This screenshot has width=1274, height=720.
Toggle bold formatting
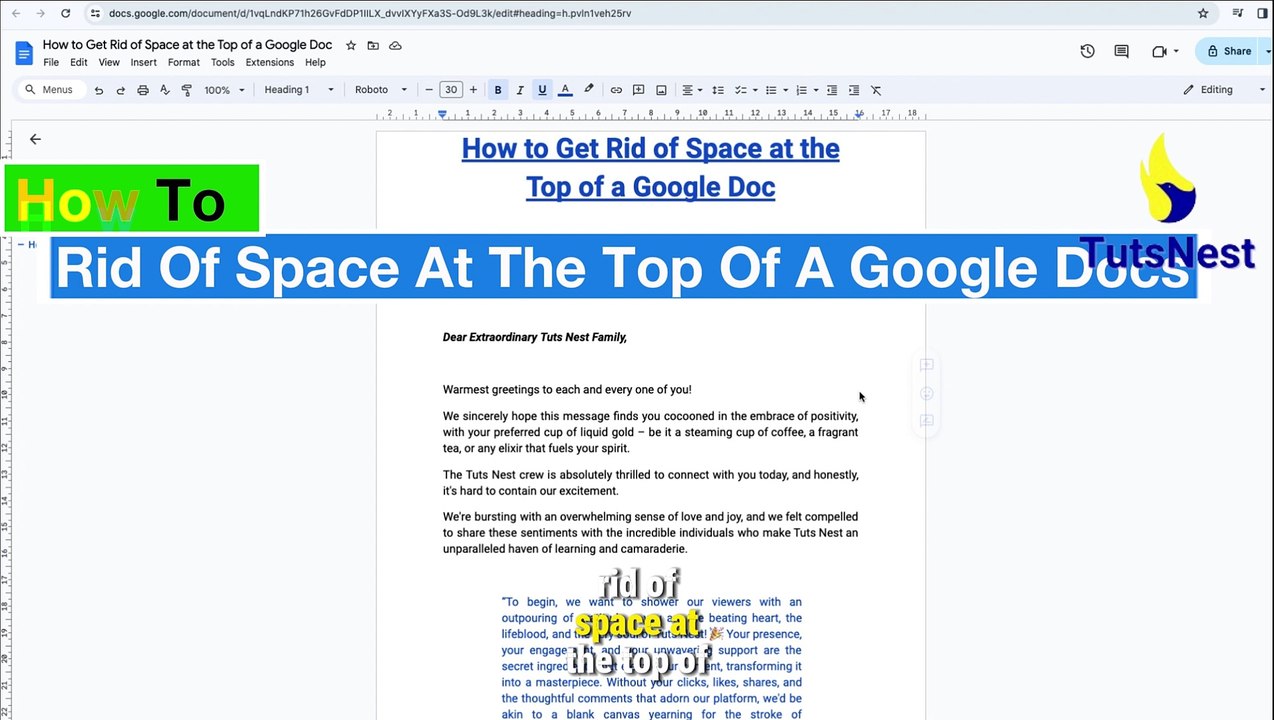(497, 90)
